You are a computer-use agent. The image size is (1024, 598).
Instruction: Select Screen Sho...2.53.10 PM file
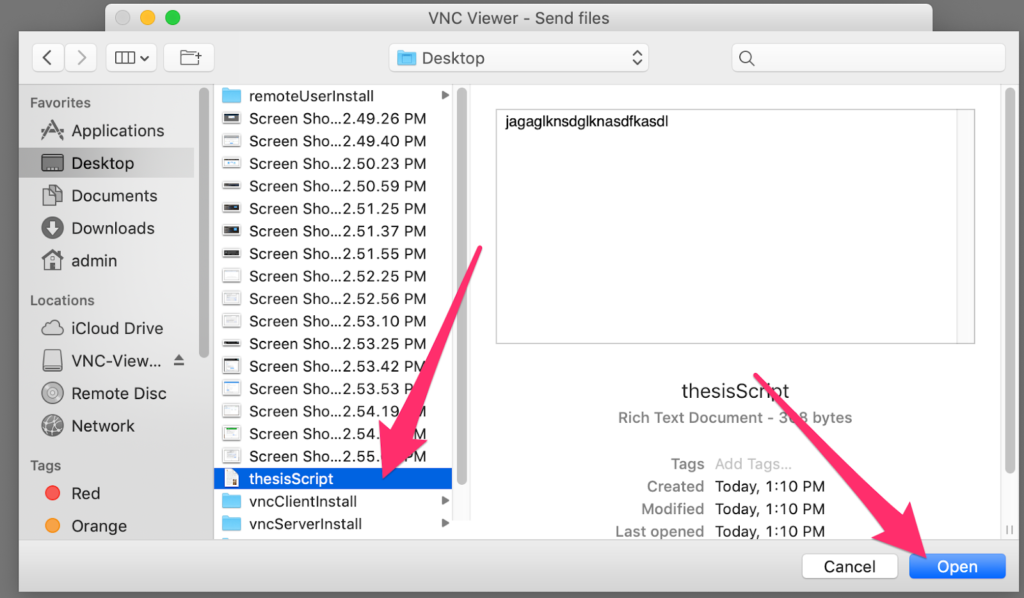[333, 321]
